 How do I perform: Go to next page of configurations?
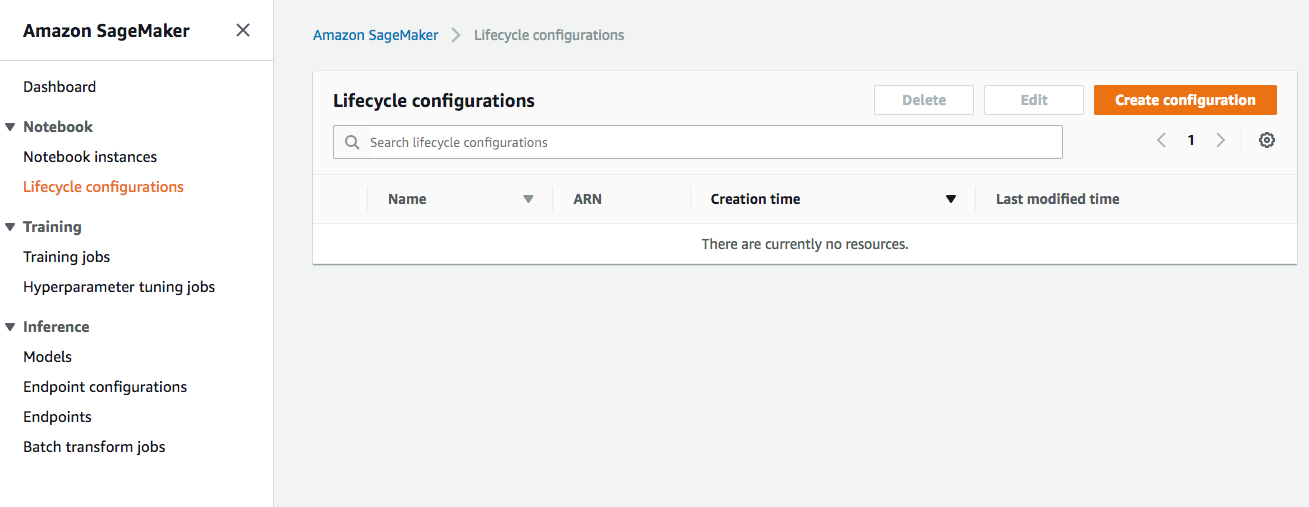[x=1220, y=141]
